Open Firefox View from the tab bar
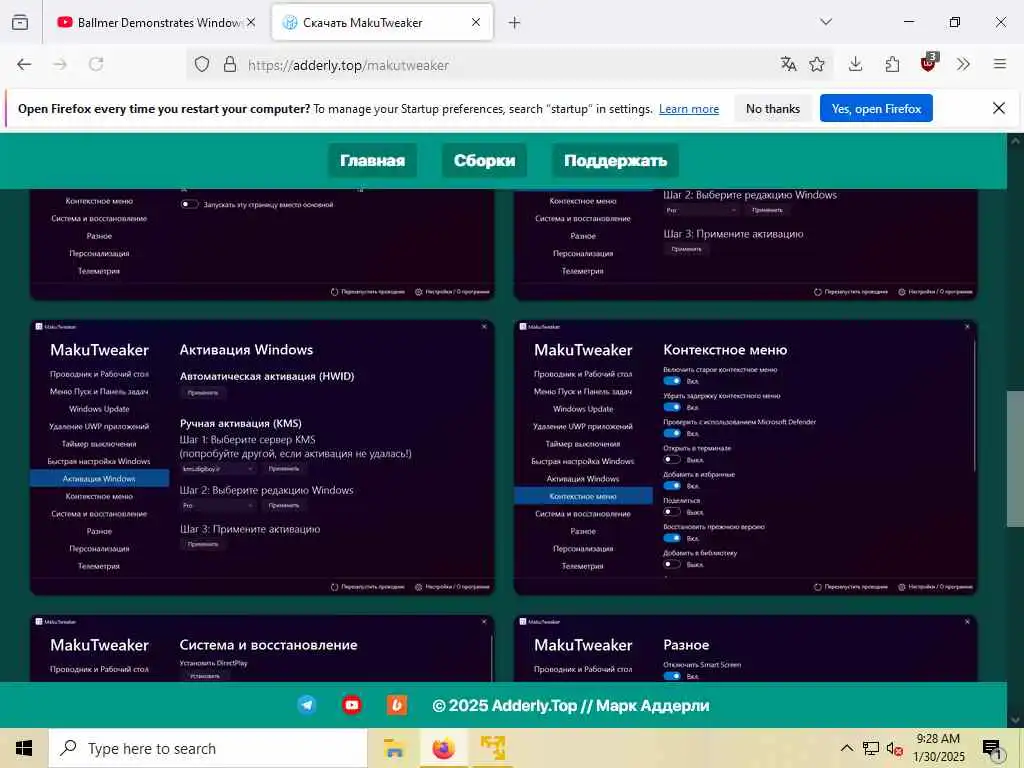Image resolution: width=1024 pixels, height=768 pixels. [20, 22]
